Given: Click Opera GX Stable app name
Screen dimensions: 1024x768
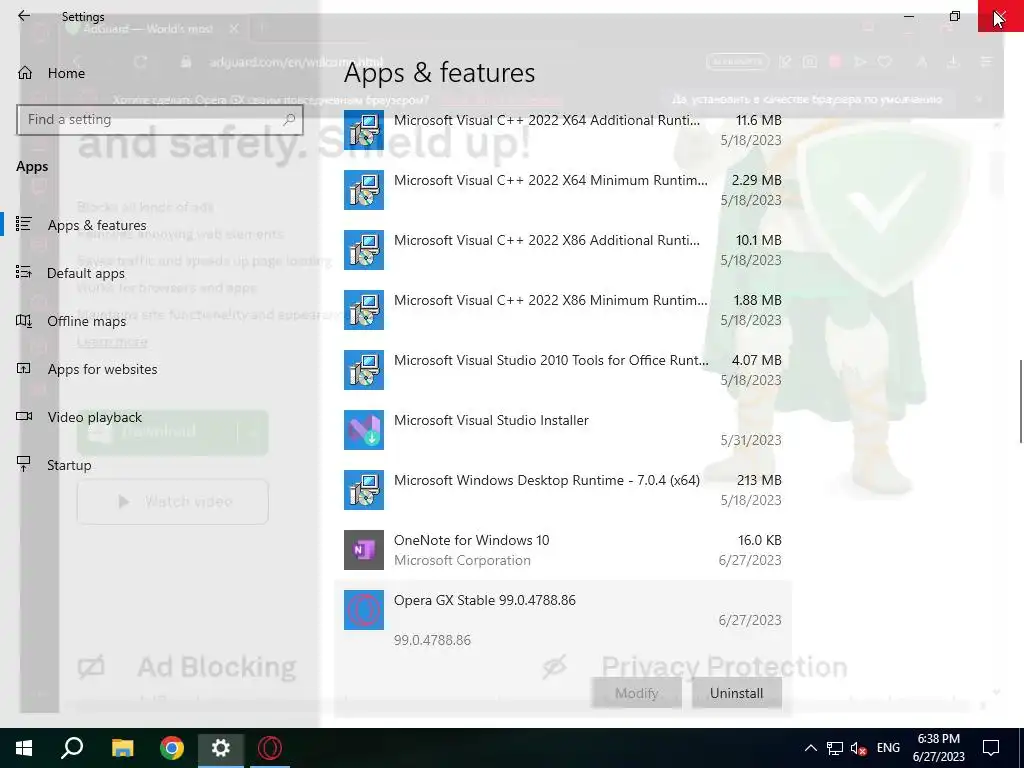Looking at the screenshot, I should point(485,600).
